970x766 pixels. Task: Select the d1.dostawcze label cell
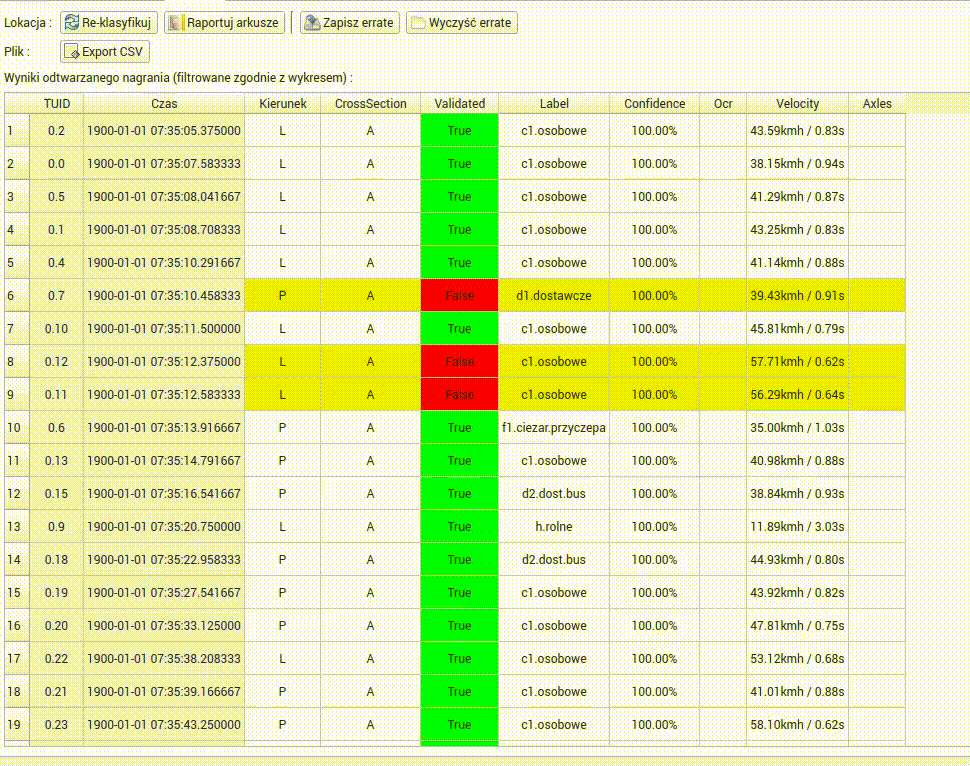pyautogui.click(x=553, y=296)
